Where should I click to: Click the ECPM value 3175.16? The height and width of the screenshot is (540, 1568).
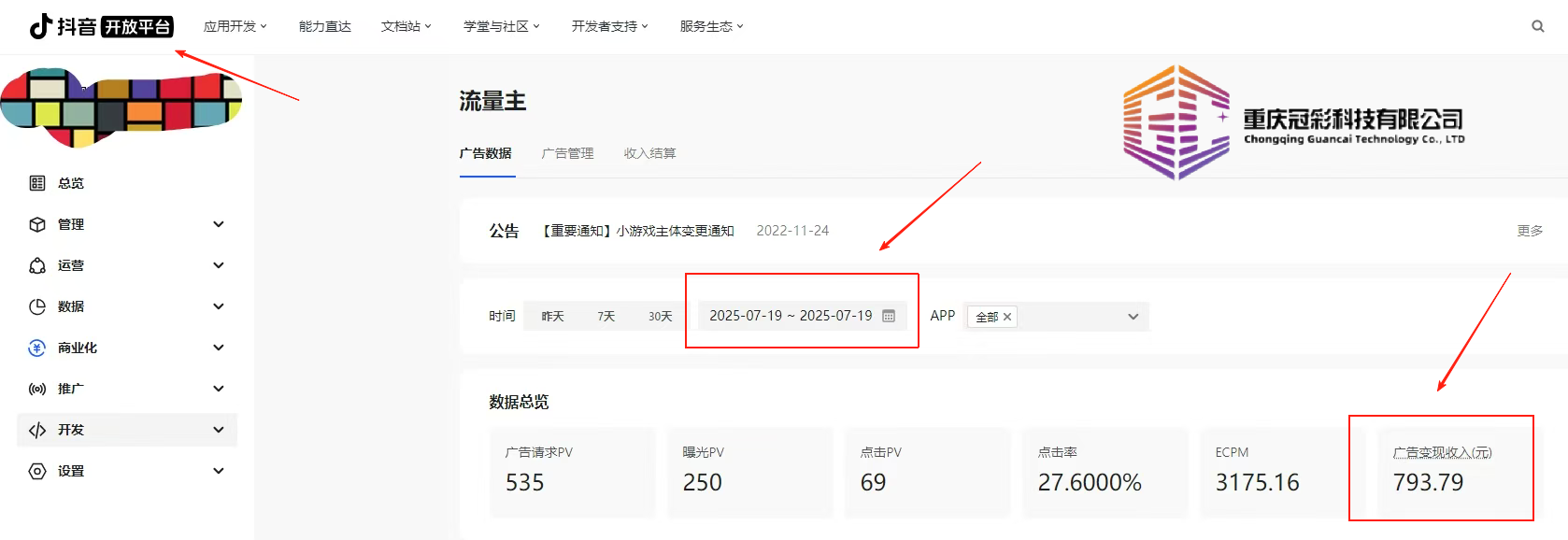click(1257, 482)
